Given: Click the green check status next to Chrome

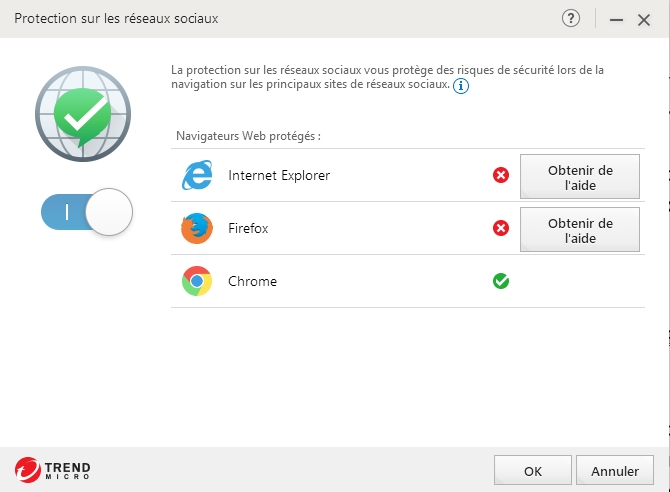Looking at the screenshot, I should [501, 281].
